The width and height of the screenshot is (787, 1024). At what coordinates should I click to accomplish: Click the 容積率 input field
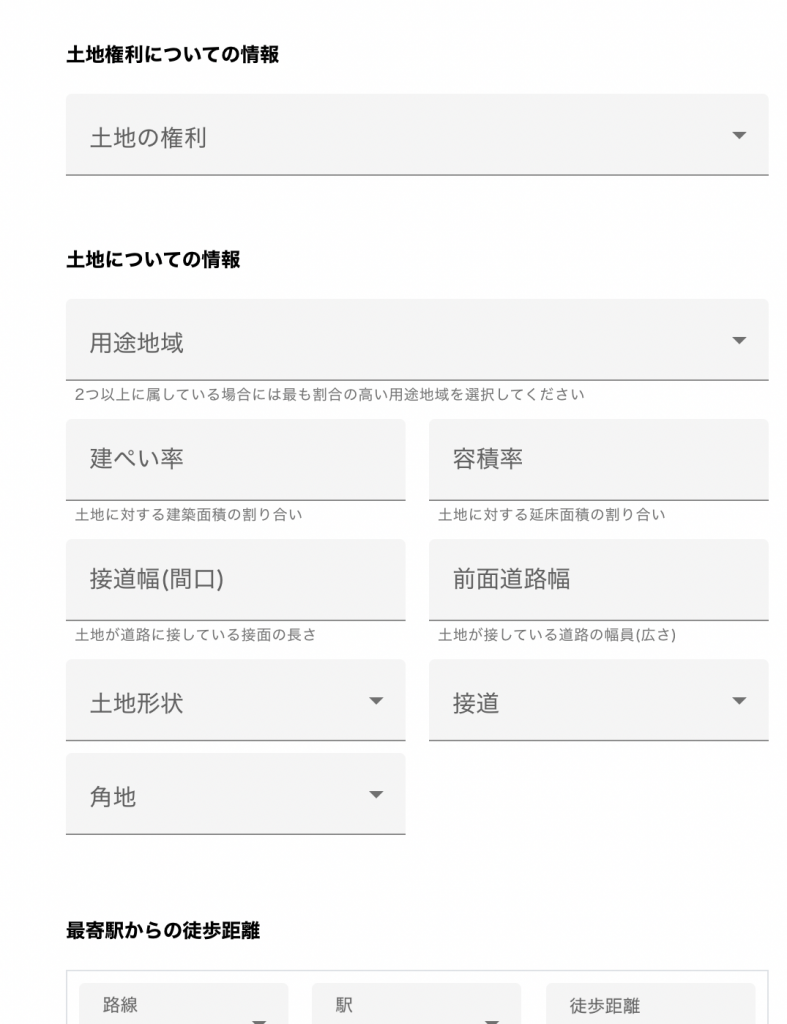(x=598, y=460)
